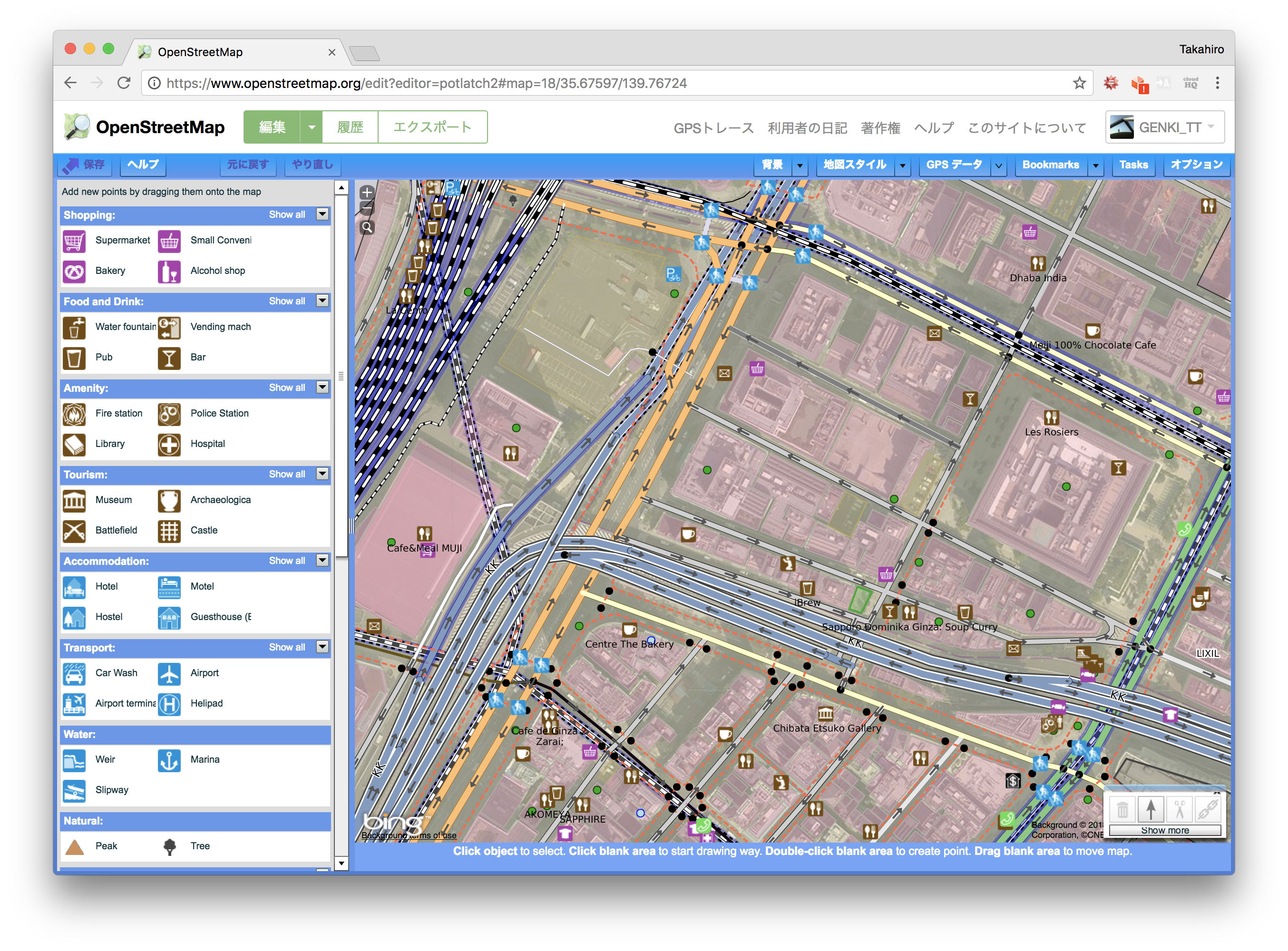Screen dimensions: 1288x951
Task: Choose the Bakery icon in Shopping
Action: pos(74,271)
